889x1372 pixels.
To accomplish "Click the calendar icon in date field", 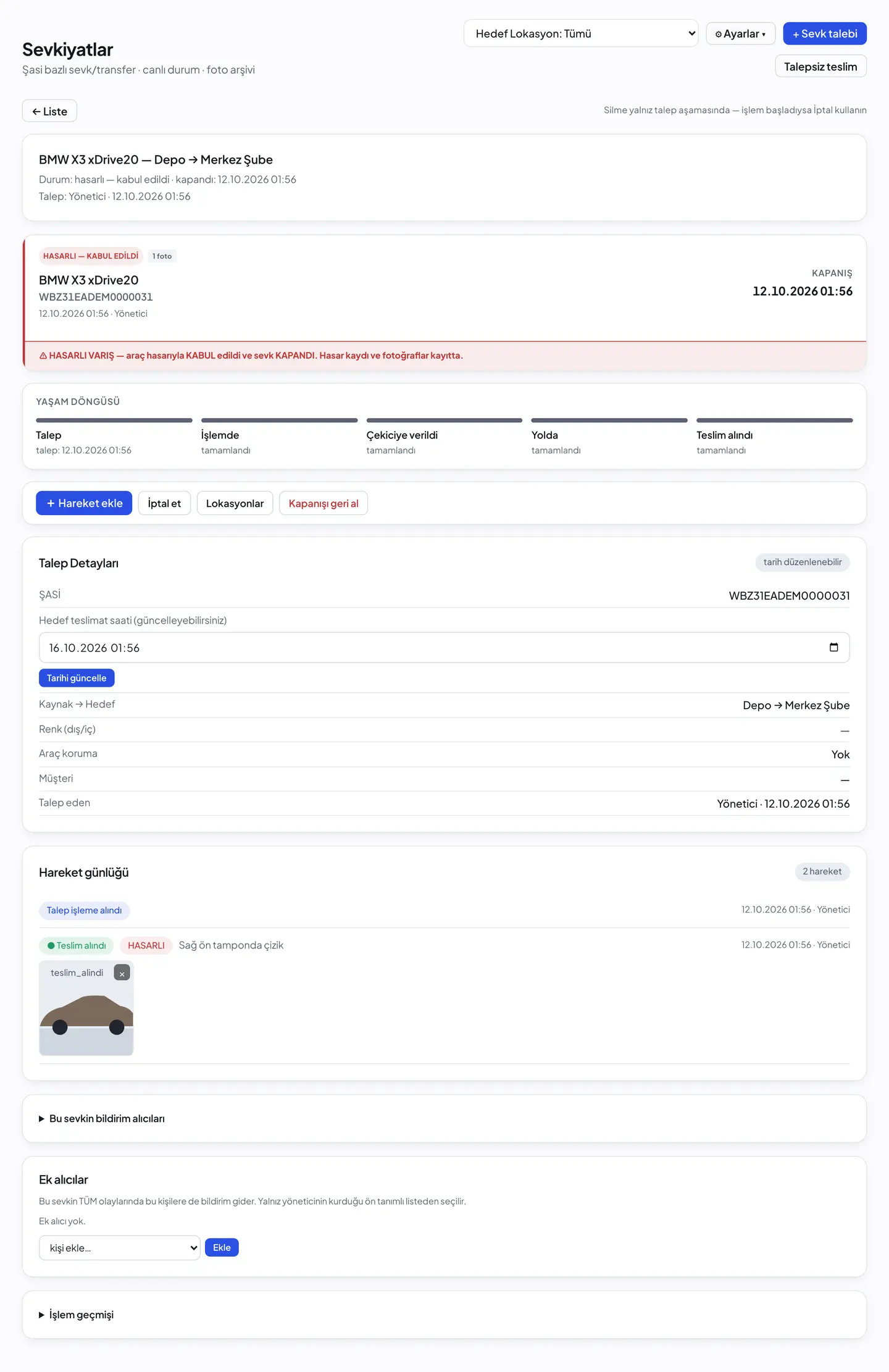I will coord(833,647).
